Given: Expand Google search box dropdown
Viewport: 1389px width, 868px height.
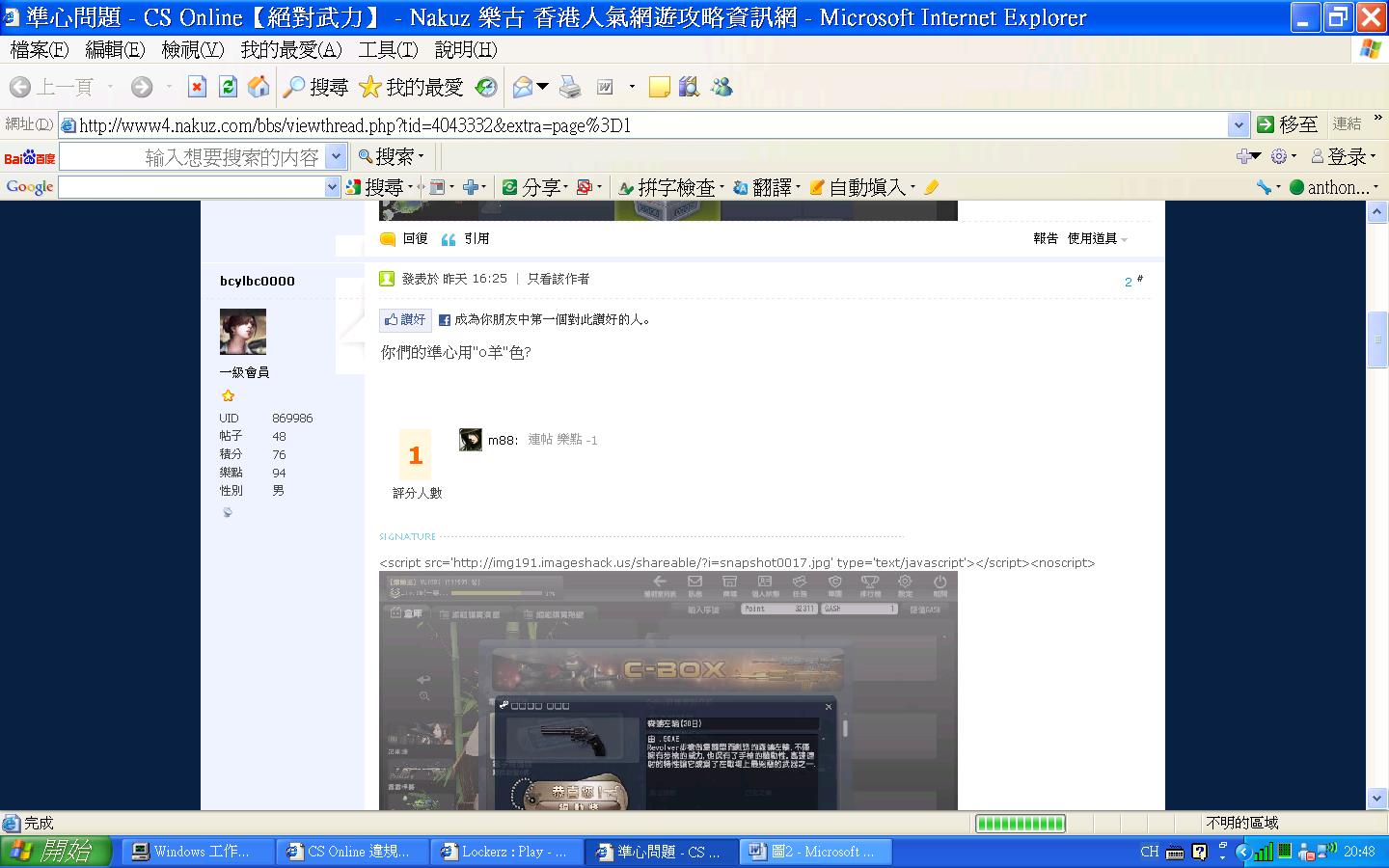Looking at the screenshot, I should (333, 187).
